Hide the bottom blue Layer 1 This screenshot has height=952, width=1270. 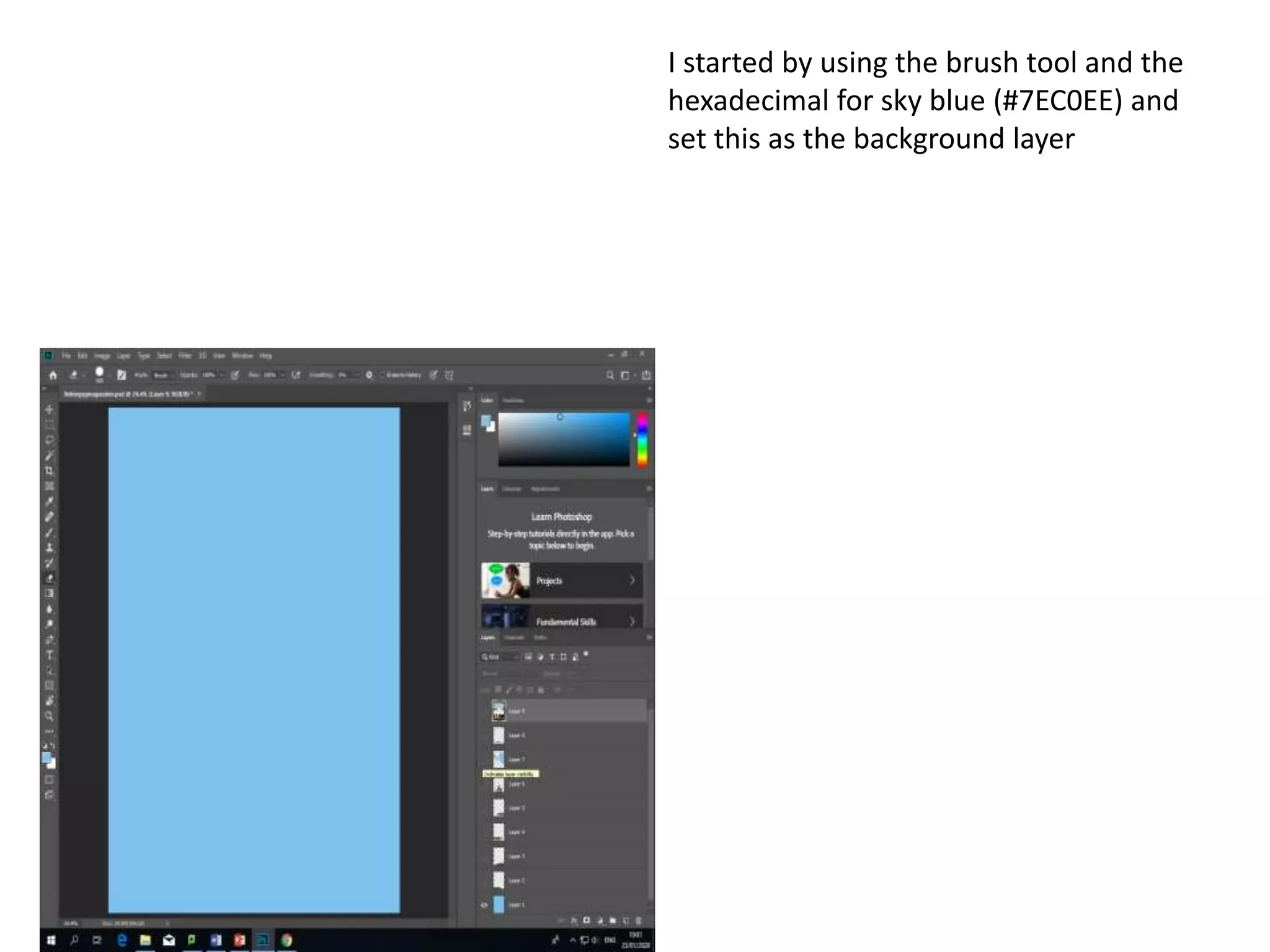point(485,905)
